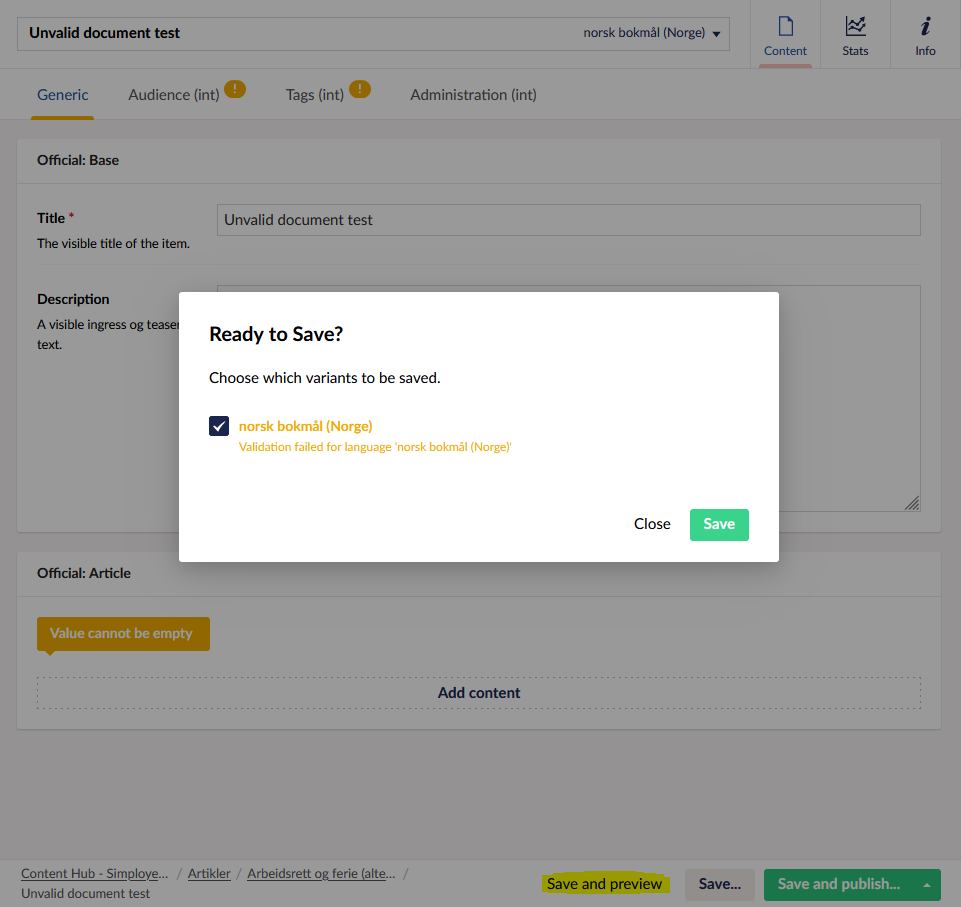Click the 'Value cannot be empty' warning badge

click(123, 633)
